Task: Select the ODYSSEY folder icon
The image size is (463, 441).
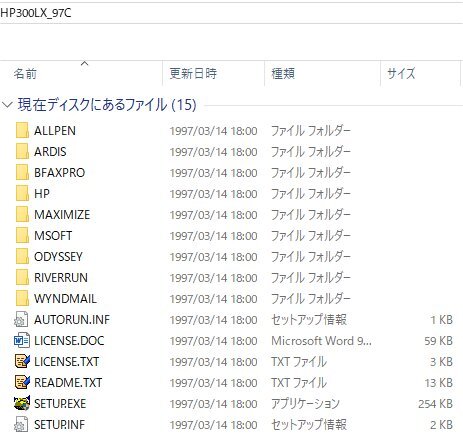Action: click(x=22, y=256)
